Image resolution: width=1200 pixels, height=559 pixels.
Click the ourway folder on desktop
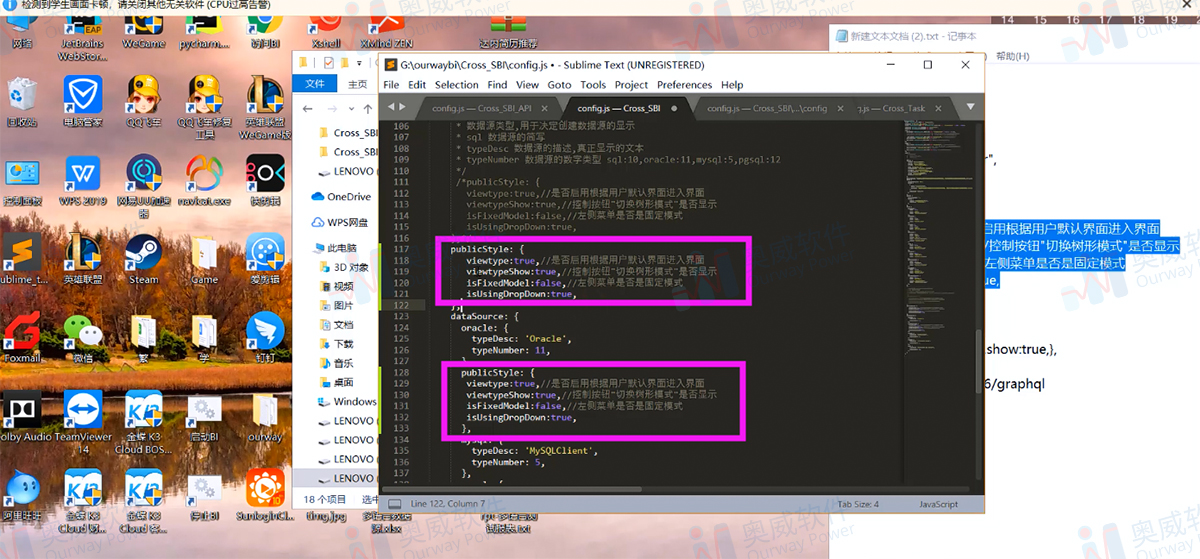click(x=265, y=418)
